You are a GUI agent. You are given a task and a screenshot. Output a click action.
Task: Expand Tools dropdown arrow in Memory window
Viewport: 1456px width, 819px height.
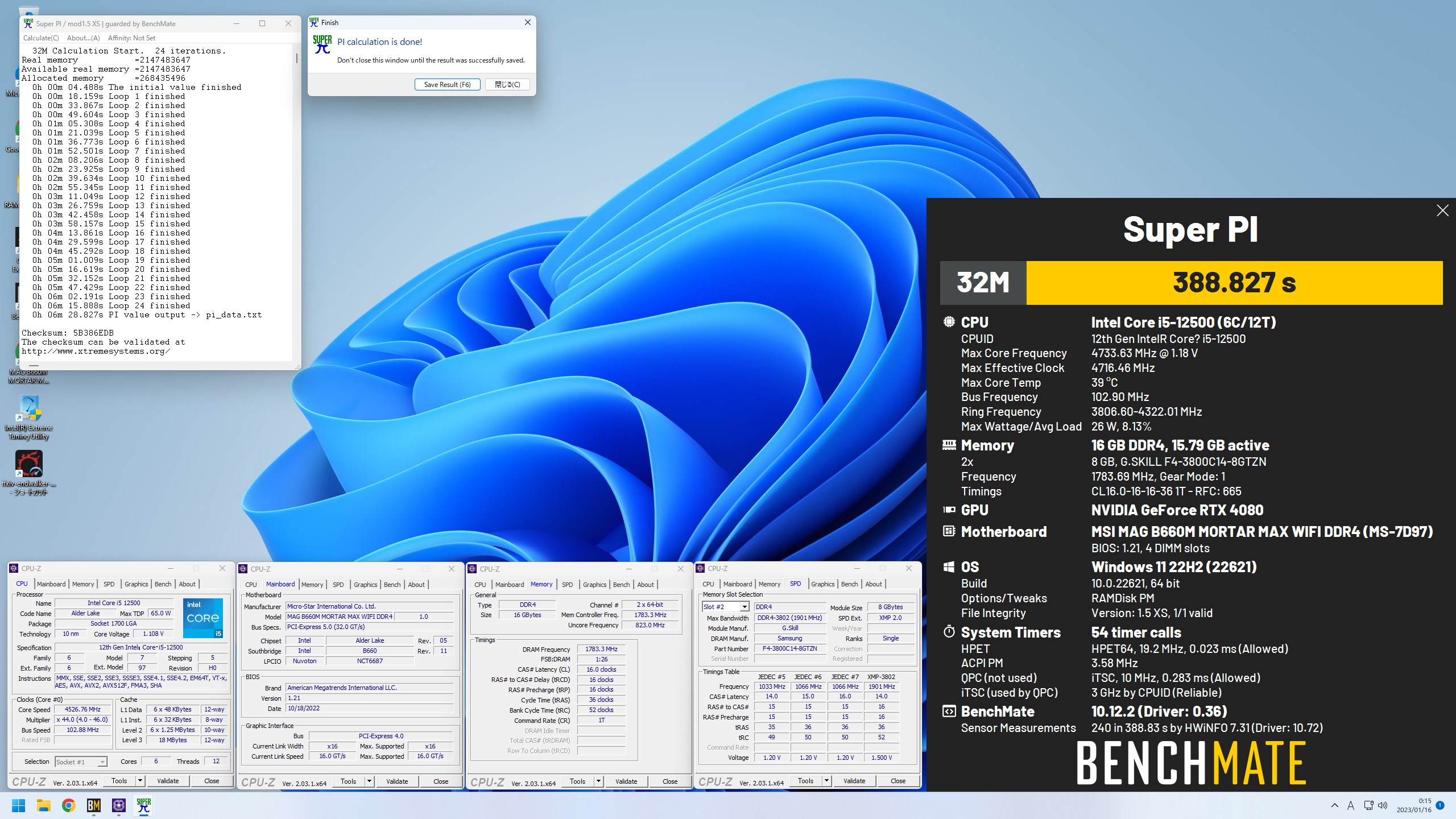coord(598,781)
